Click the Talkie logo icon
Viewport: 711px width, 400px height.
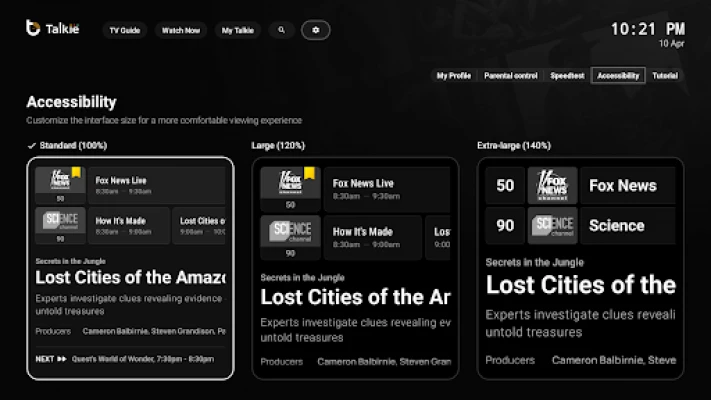(x=33, y=29)
